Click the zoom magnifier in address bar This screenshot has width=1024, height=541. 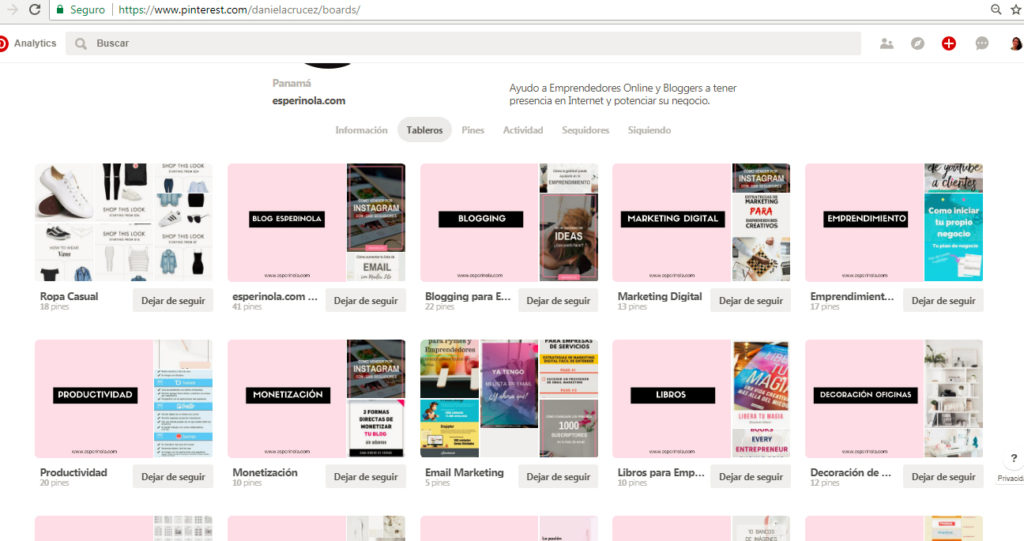pyautogui.click(x=995, y=9)
